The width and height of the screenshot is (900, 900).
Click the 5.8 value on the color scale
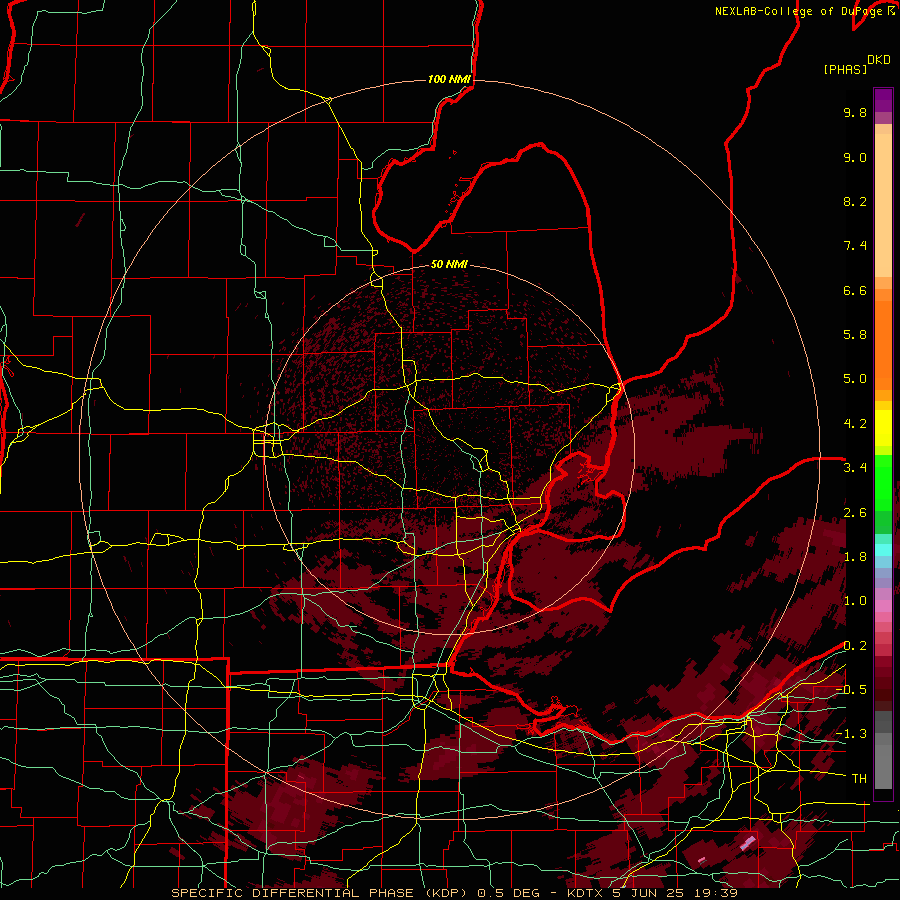click(x=855, y=335)
